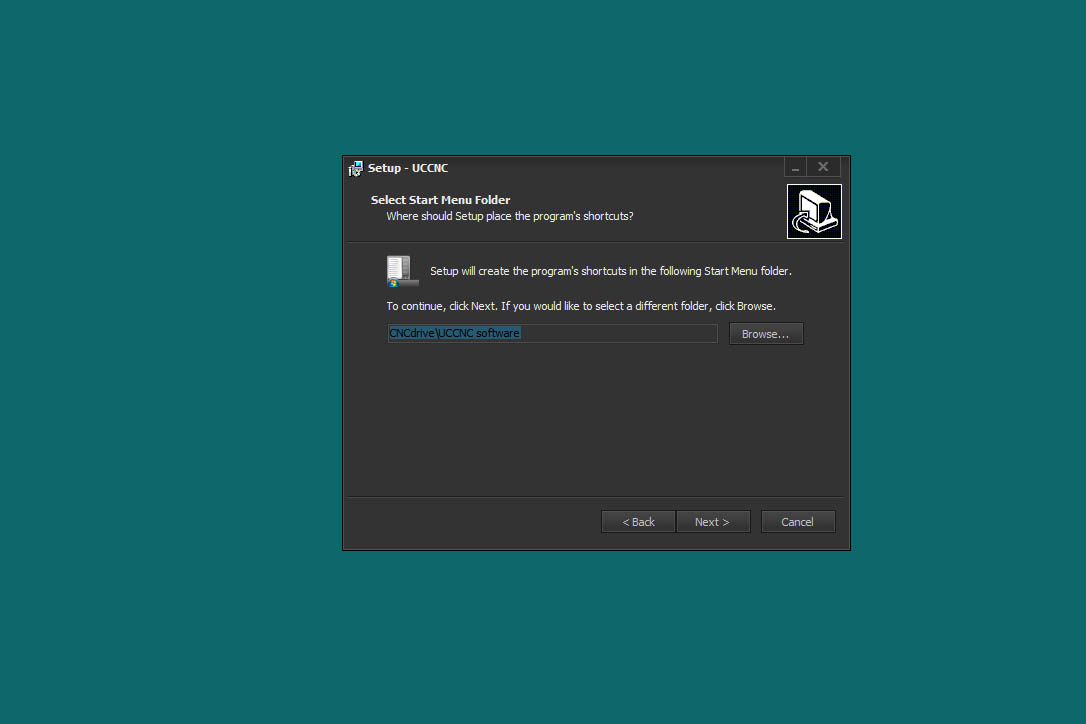Go back with the Back button

coord(638,522)
